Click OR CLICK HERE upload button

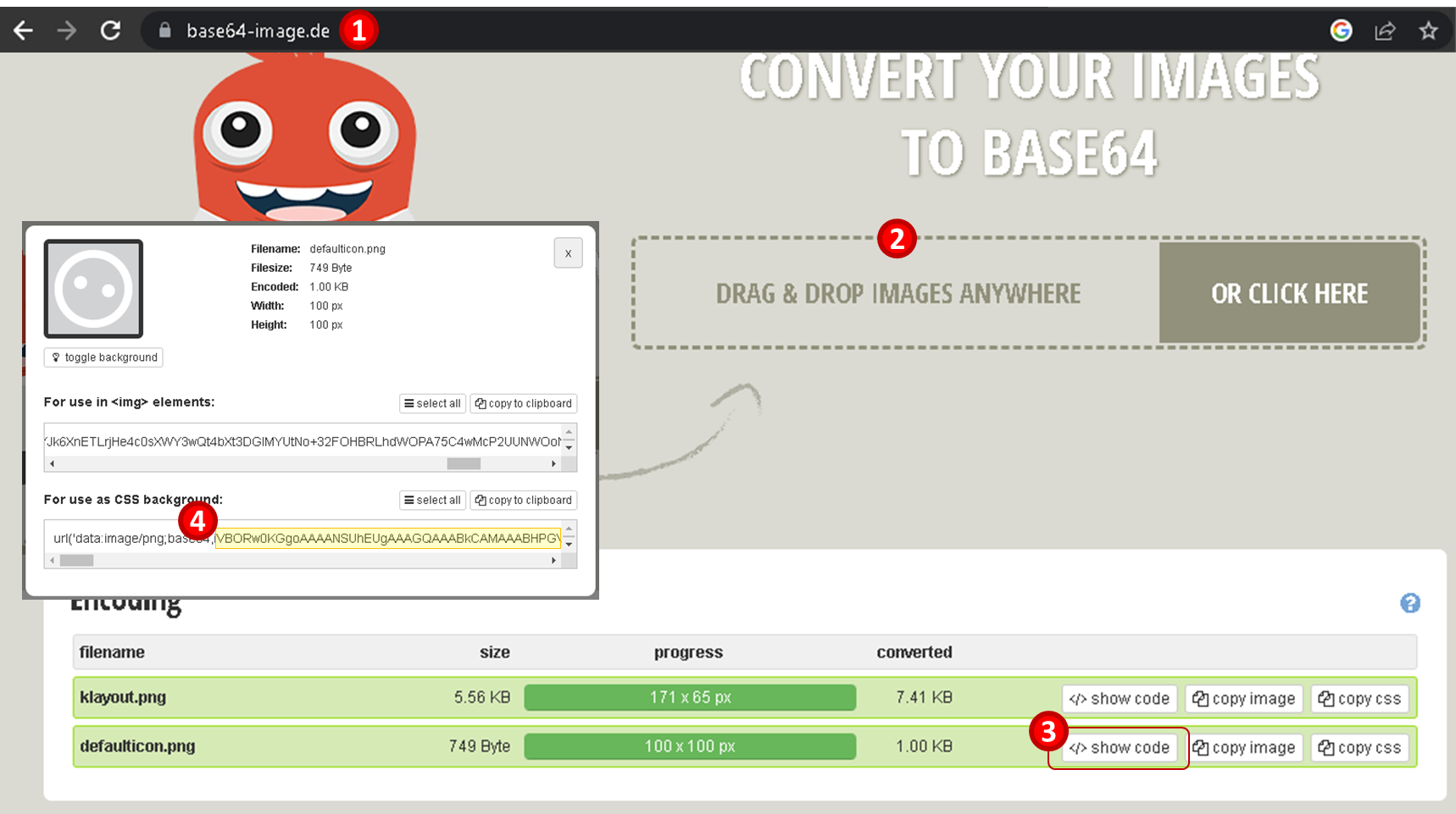point(1288,293)
